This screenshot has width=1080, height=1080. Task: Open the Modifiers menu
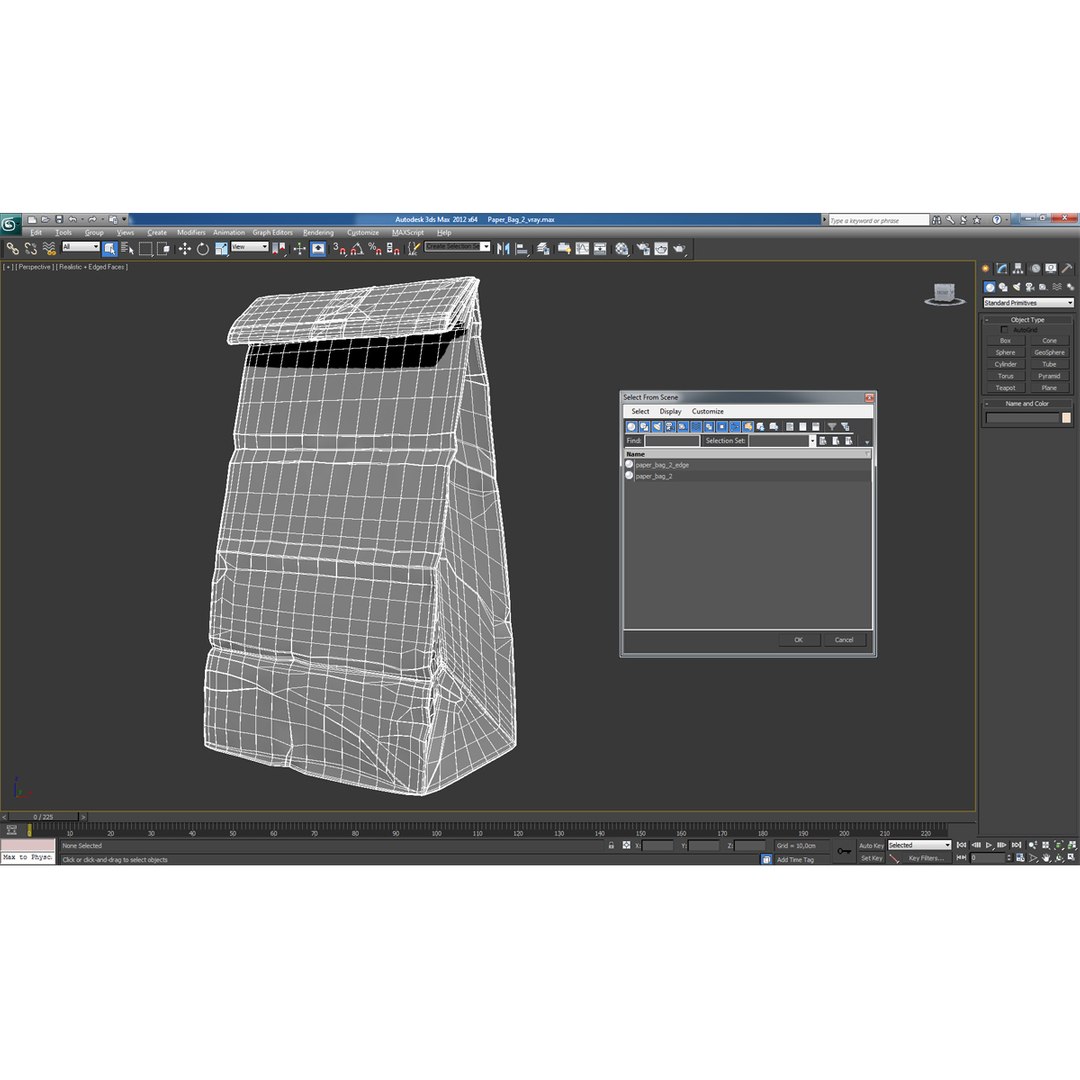191,233
